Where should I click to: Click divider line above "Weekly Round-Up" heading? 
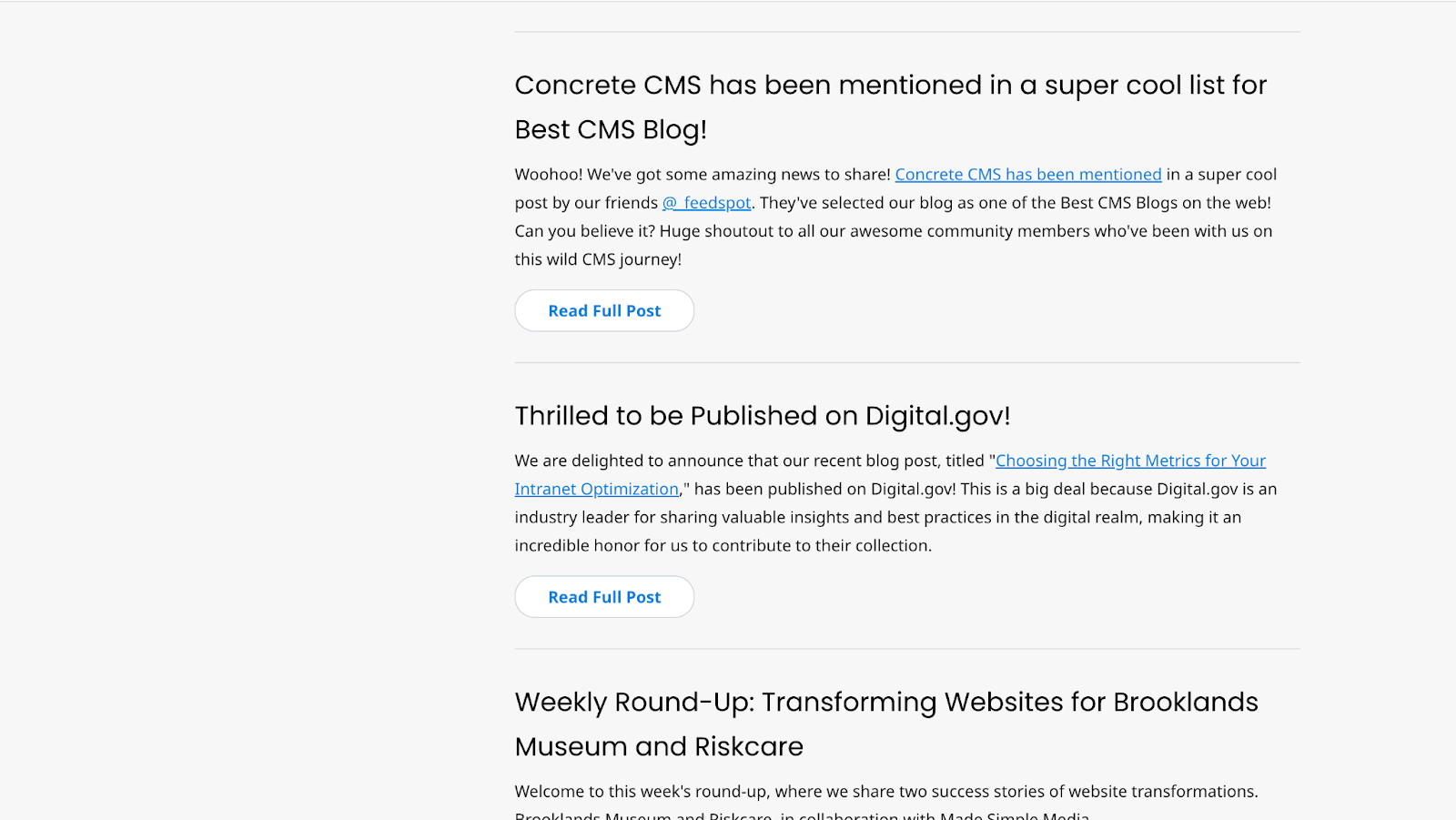point(906,649)
